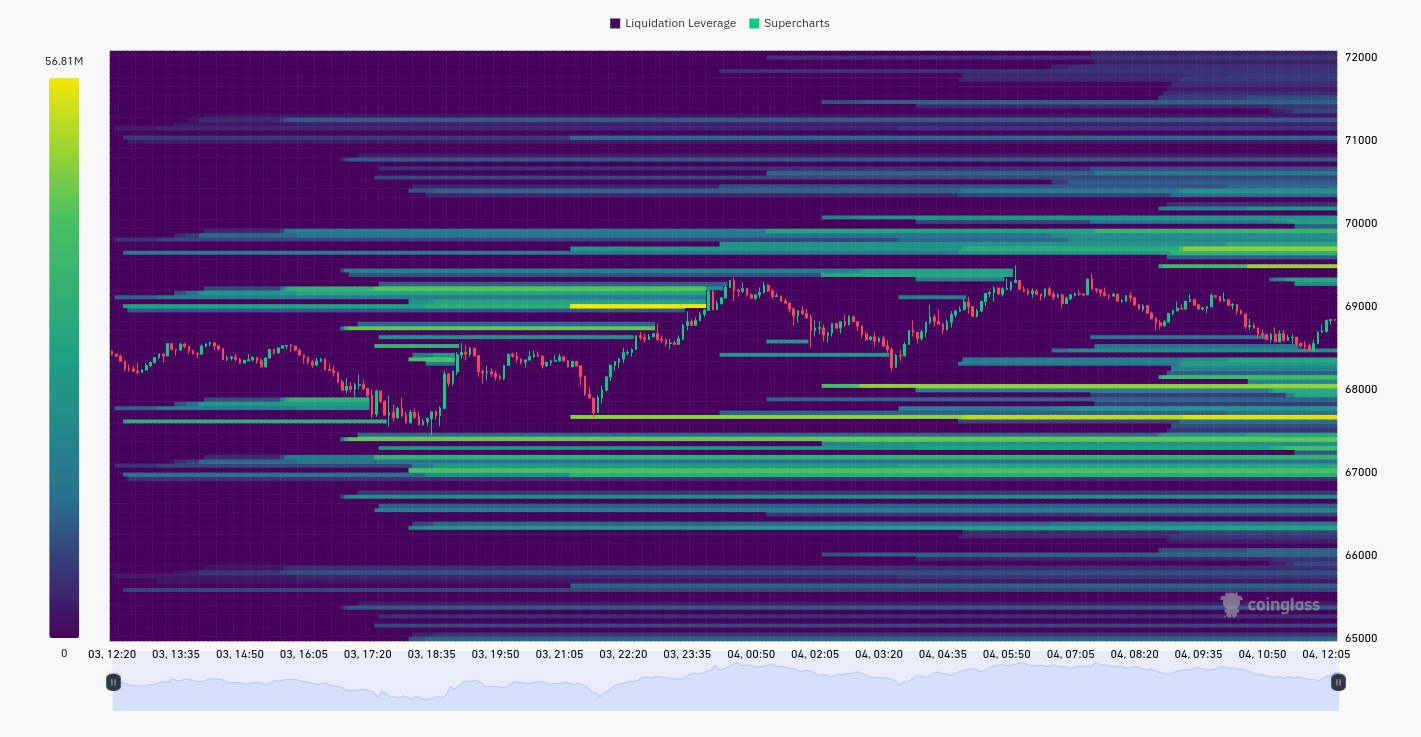Click the 66000 price axis label
This screenshot has width=1421, height=737.
(1361, 555)
